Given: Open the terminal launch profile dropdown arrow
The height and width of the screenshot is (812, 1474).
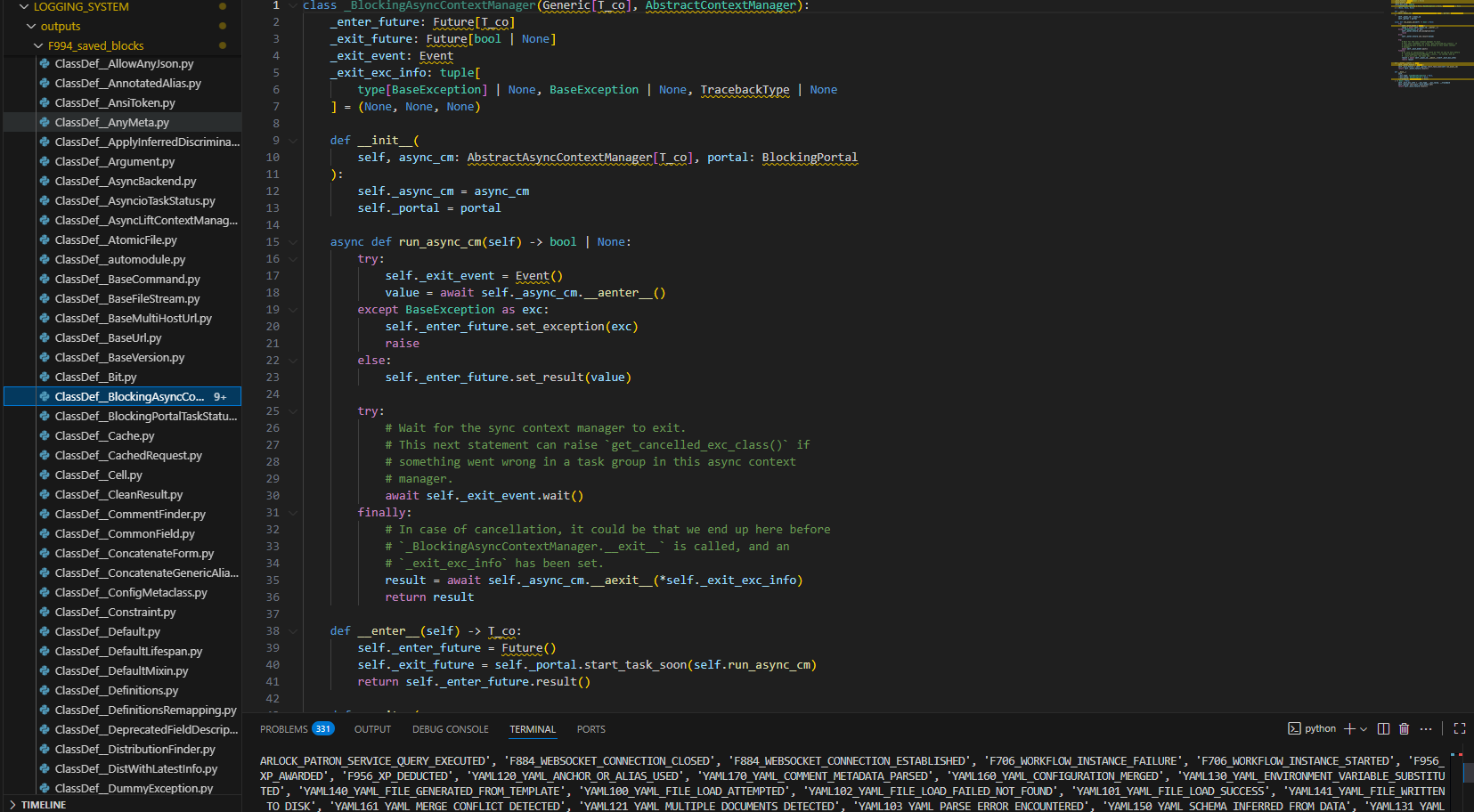Looking at the screenshot, I should [1364, 729].
